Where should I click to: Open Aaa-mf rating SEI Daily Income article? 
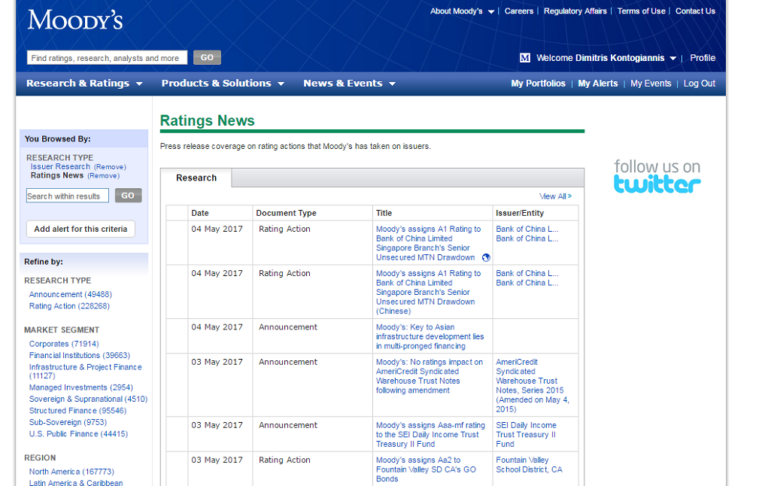(x=431, y=435)
